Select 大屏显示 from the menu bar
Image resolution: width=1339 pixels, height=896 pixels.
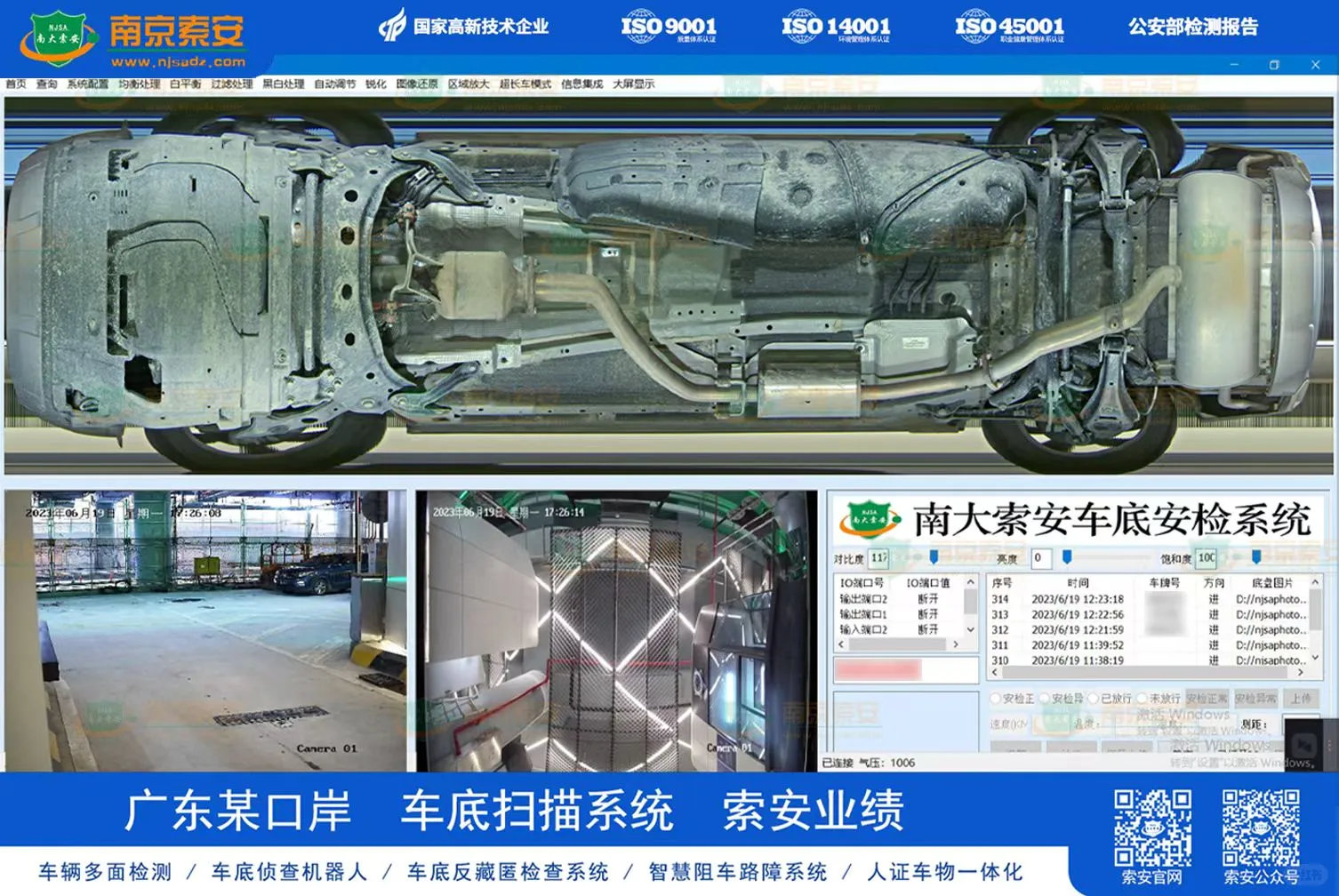633,84
